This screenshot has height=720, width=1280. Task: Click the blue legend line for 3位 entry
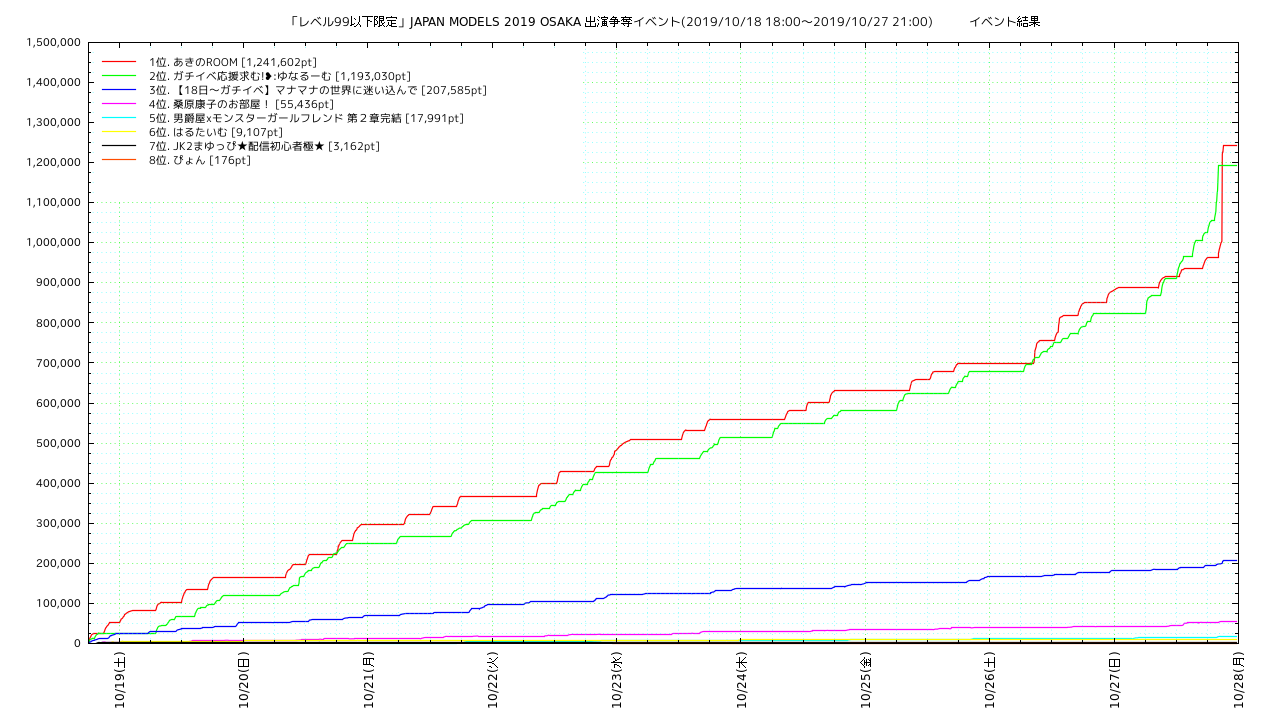[118, 90]
